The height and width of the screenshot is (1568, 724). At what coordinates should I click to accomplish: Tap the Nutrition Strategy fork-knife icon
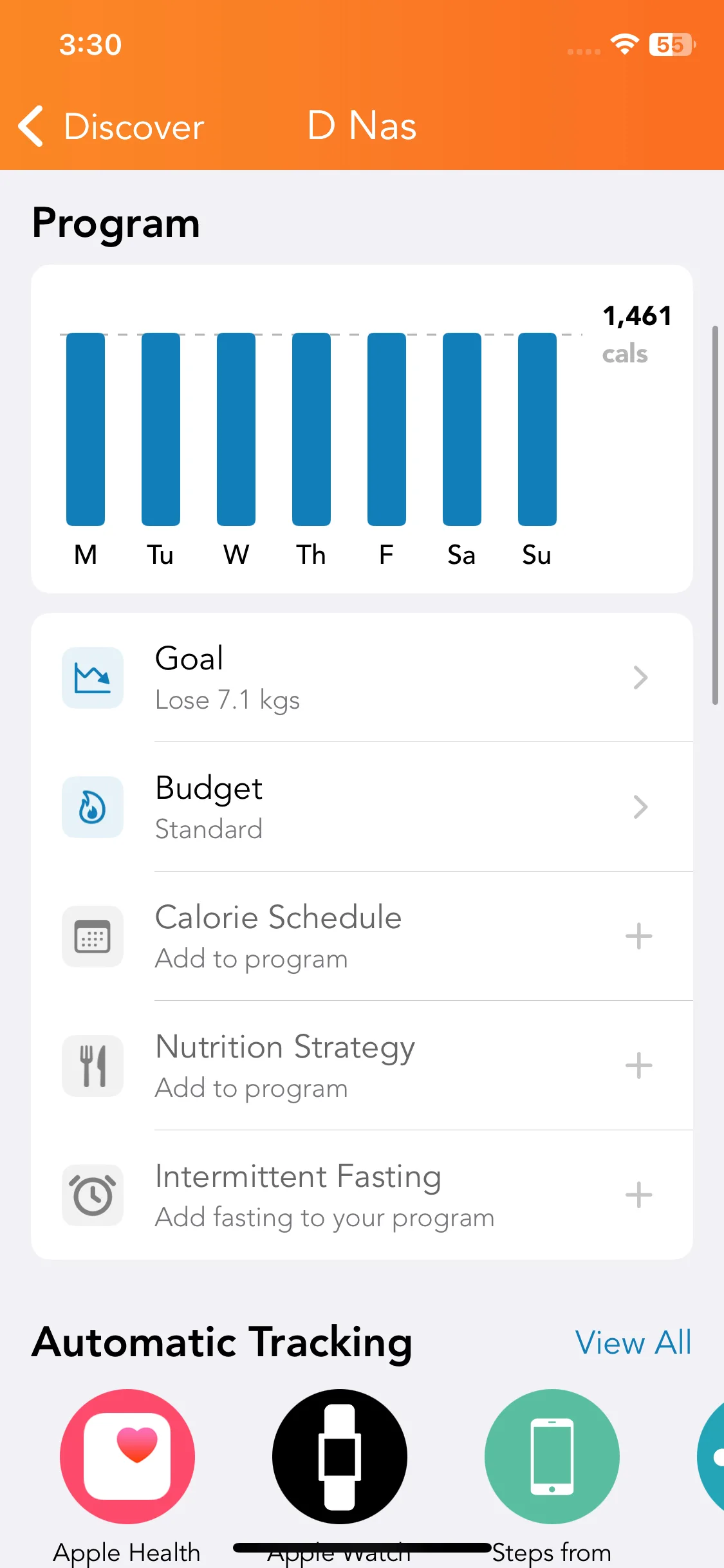point(93,1066)
